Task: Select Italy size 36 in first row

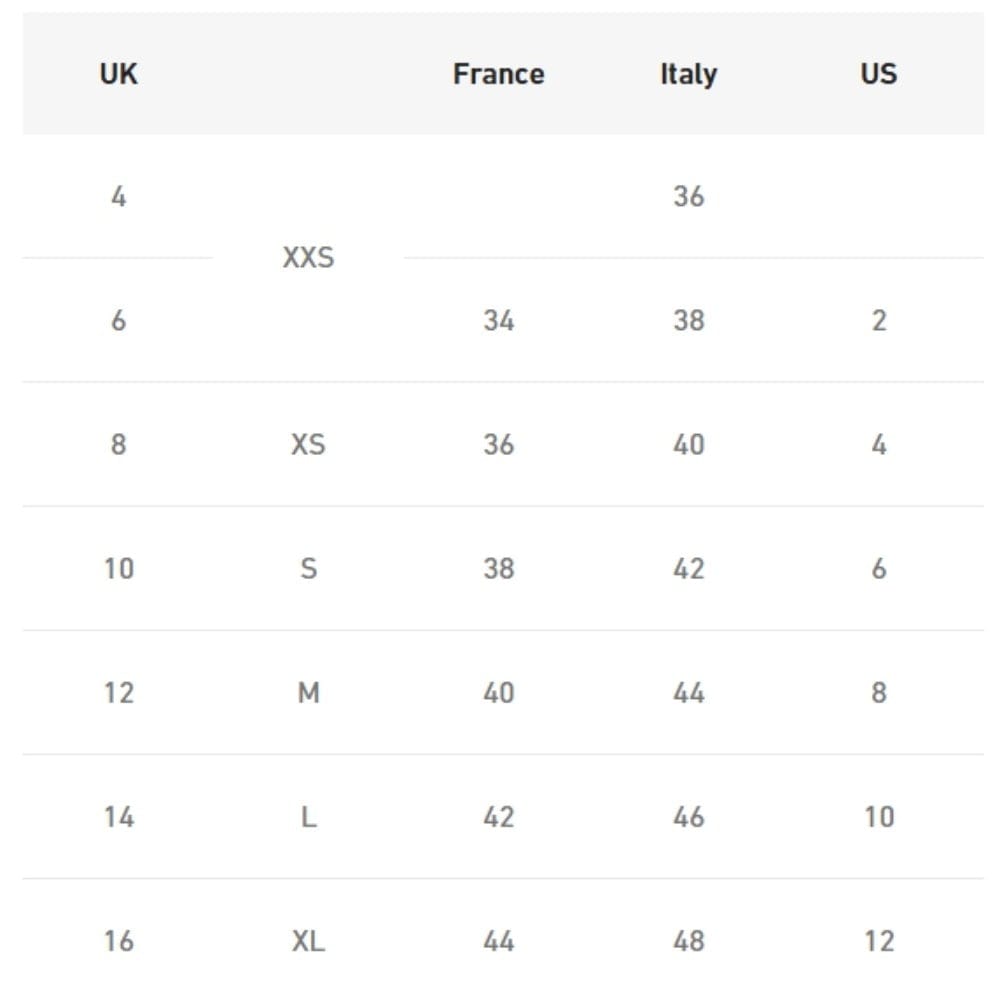Action: (x=688, y=196)
